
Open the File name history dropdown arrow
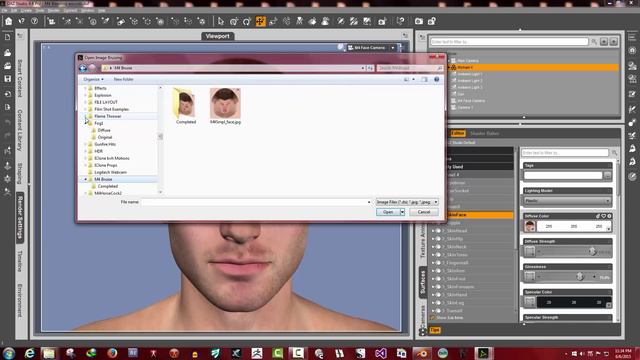click(369, 202)
